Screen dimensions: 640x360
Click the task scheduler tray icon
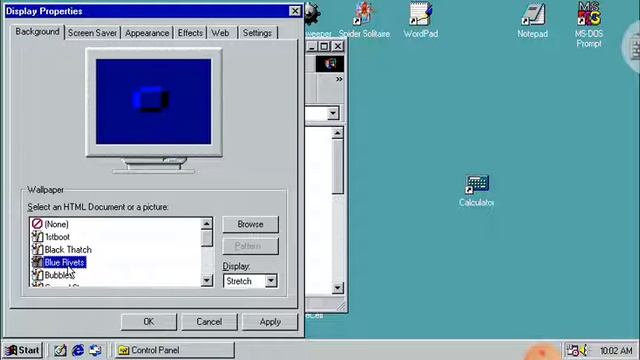pyautogui.click(x=573, y=350)
